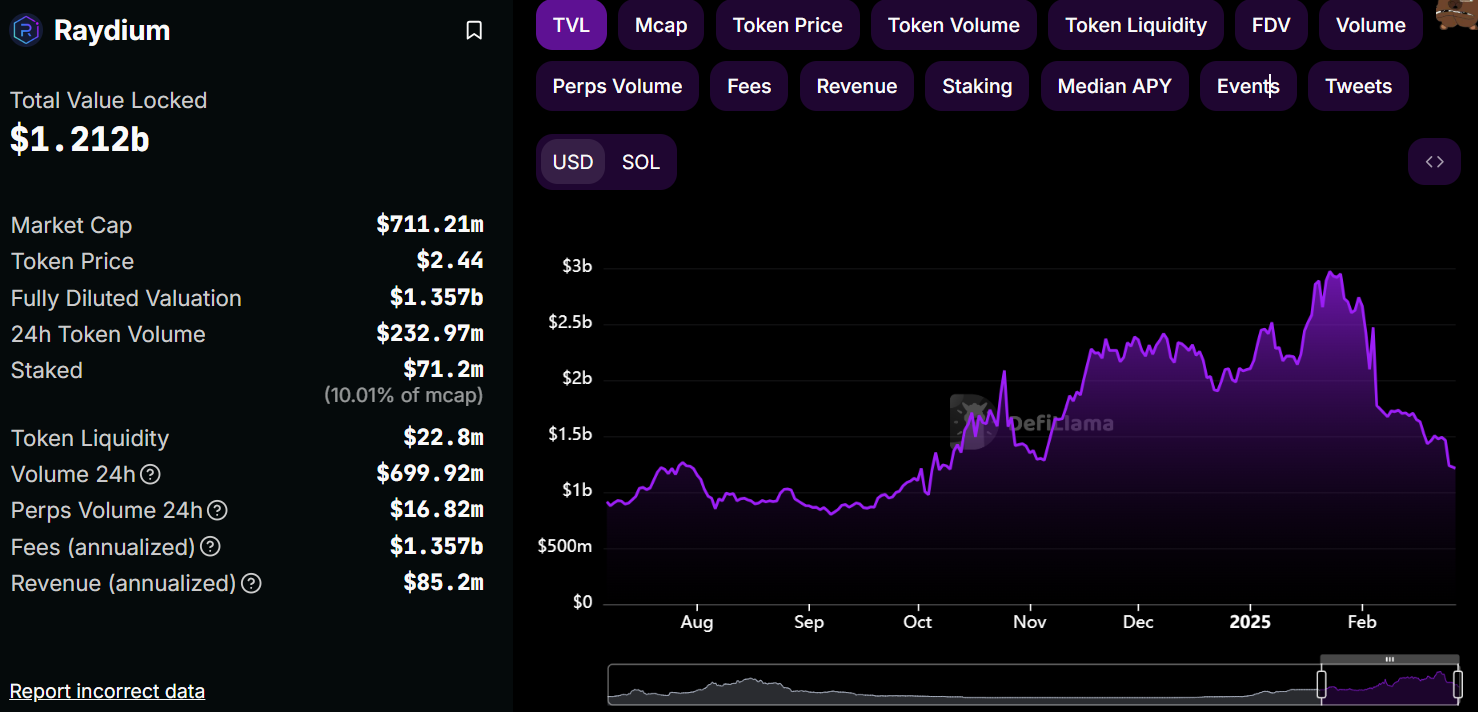Click the llama avatar icon
The image size is (1478, 712).
(x=1456, y=16)
